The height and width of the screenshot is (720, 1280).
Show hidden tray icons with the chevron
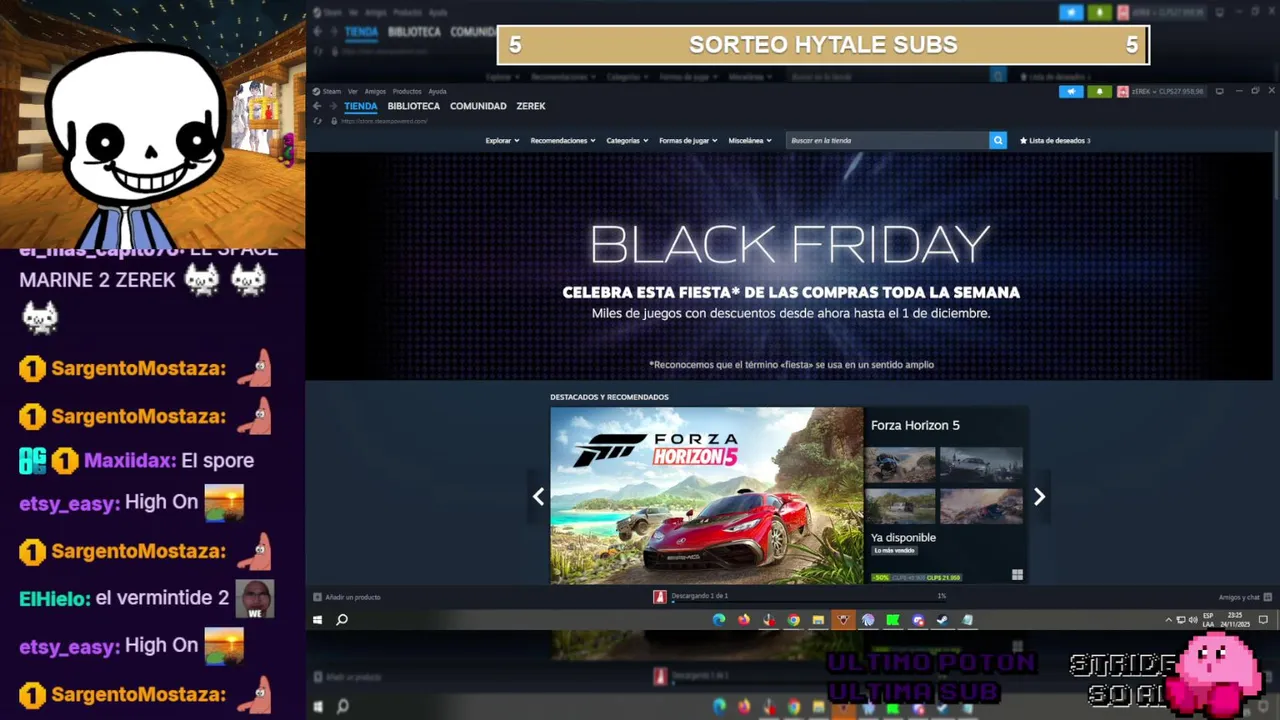point(1168,620)
